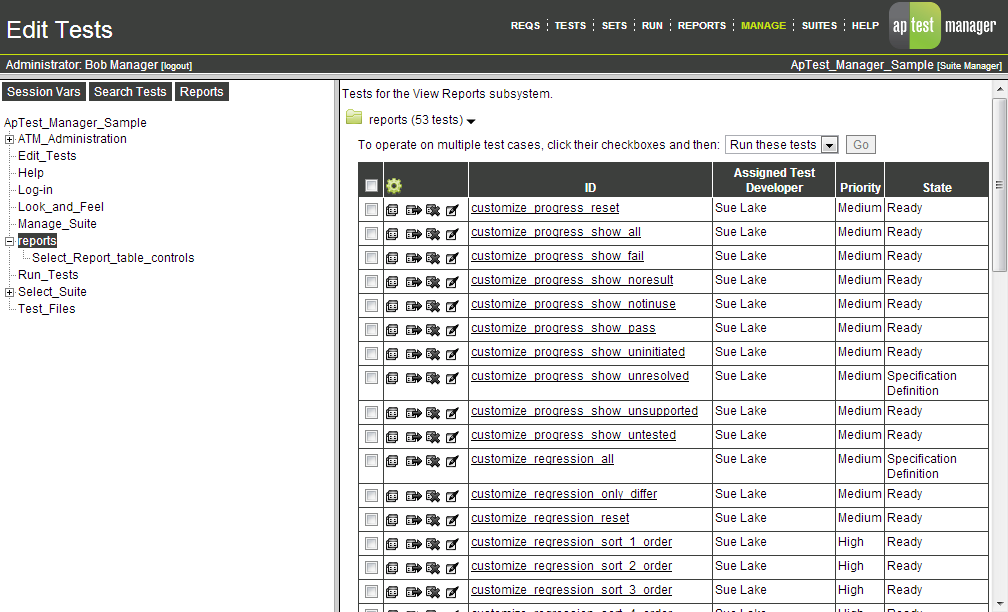The height and width of the screenshot is (612, 1008).
Task: Click the ap test manager logo
Action: pos(914,25)
